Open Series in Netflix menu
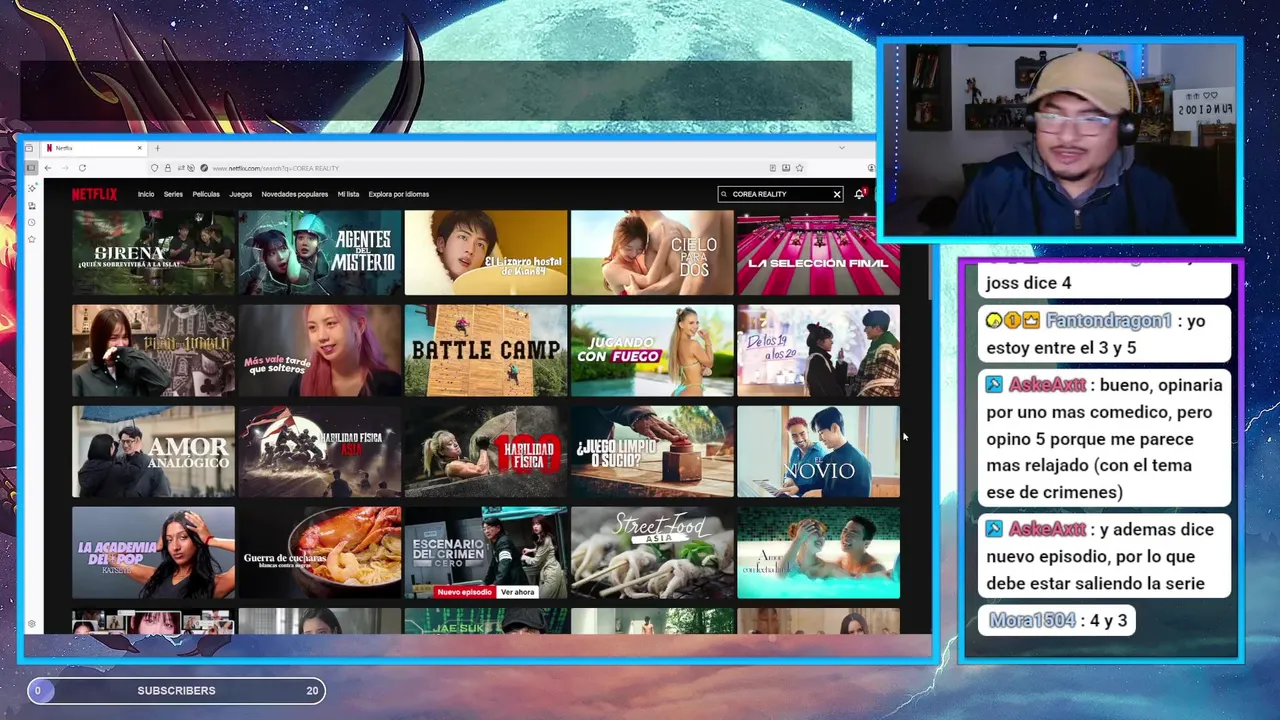Screen dimensions: 1280x720 click(x=173, y=194)
